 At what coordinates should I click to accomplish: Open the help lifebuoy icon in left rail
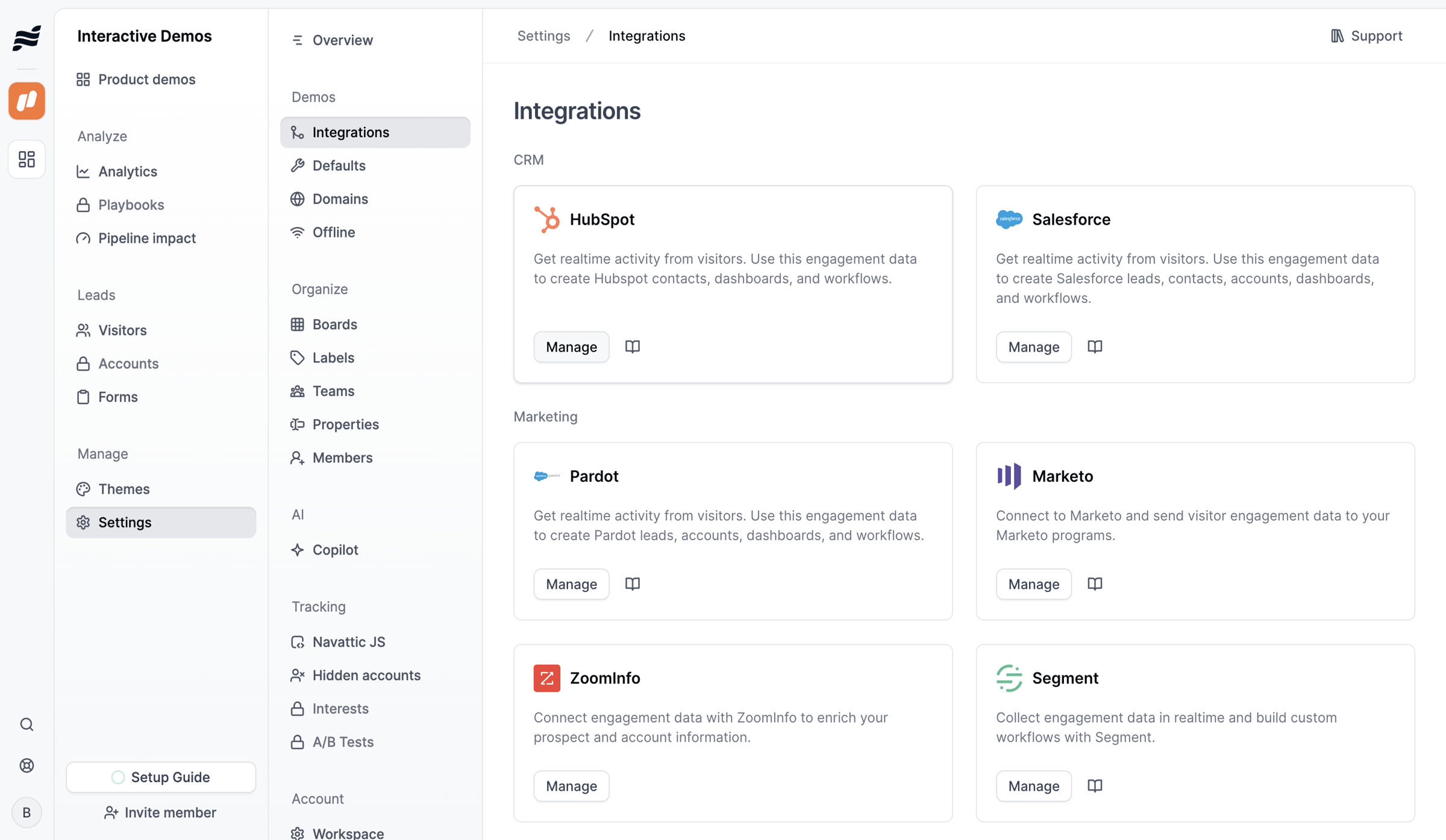[27, 765]
